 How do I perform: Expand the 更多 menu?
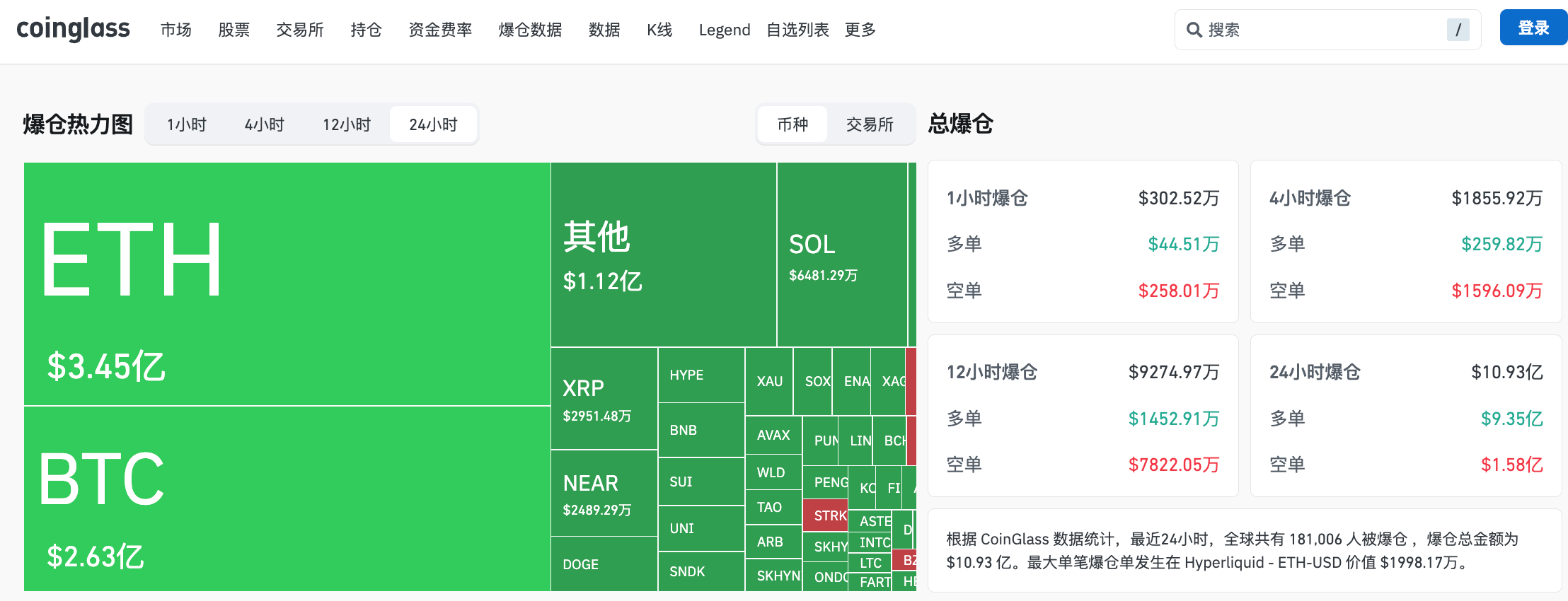(860, 30)
